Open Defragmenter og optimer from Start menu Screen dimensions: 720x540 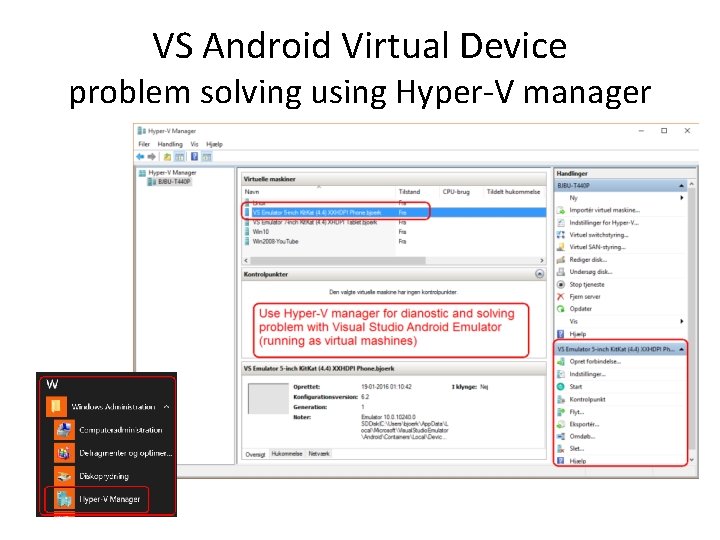tap(113, 453)
